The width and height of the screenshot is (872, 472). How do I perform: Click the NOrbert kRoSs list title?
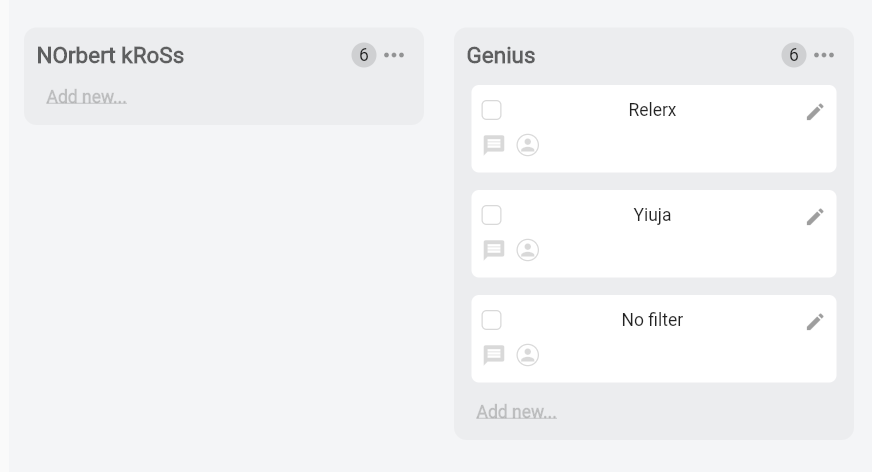tap(110, 56)
